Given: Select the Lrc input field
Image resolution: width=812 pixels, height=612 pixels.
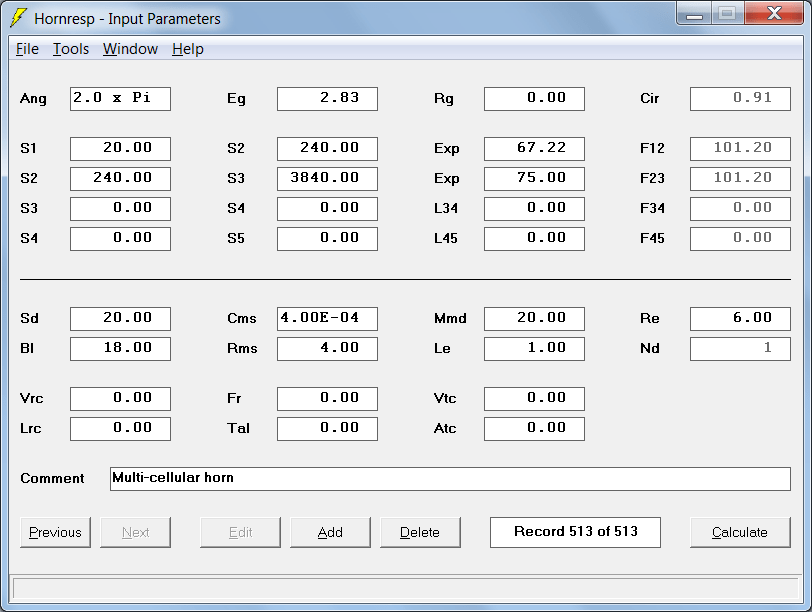Looking at the screenshot, I should tap(120, 429).
